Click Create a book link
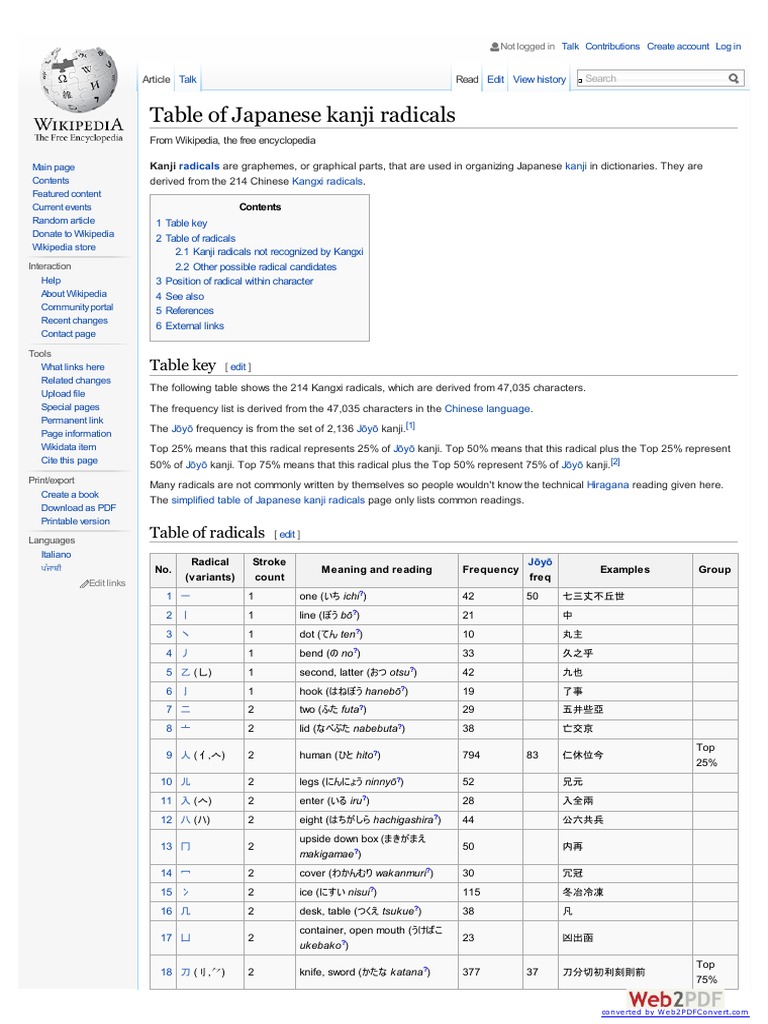Image resolution: width=768 pixels, height=1024 pixels. (70, 495)
